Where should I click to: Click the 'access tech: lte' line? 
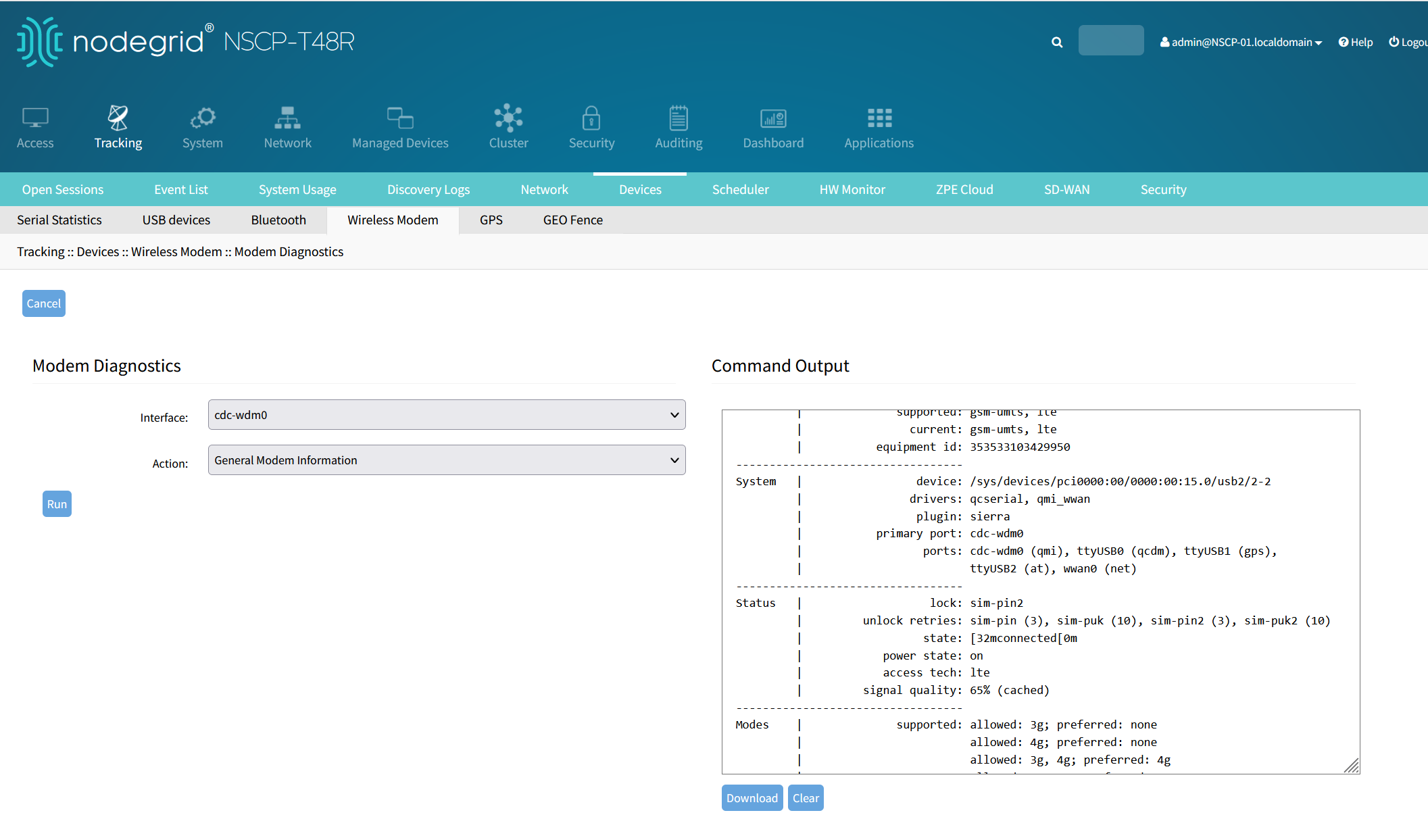click(x=936, y=672)
